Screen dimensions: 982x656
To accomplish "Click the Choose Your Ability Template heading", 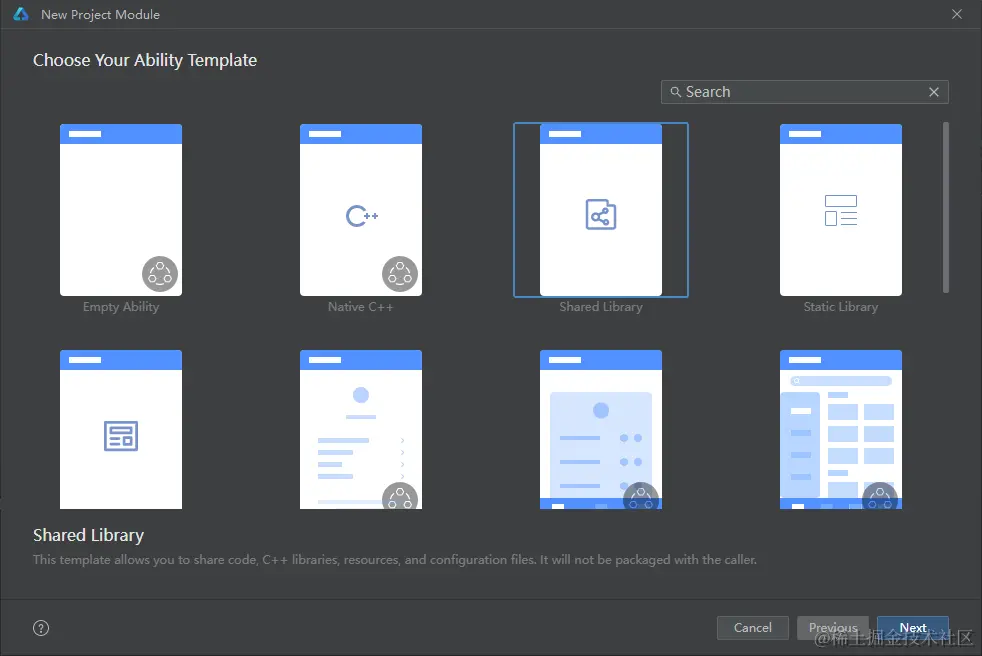I will pyautogui.click(x=145, y=60).
